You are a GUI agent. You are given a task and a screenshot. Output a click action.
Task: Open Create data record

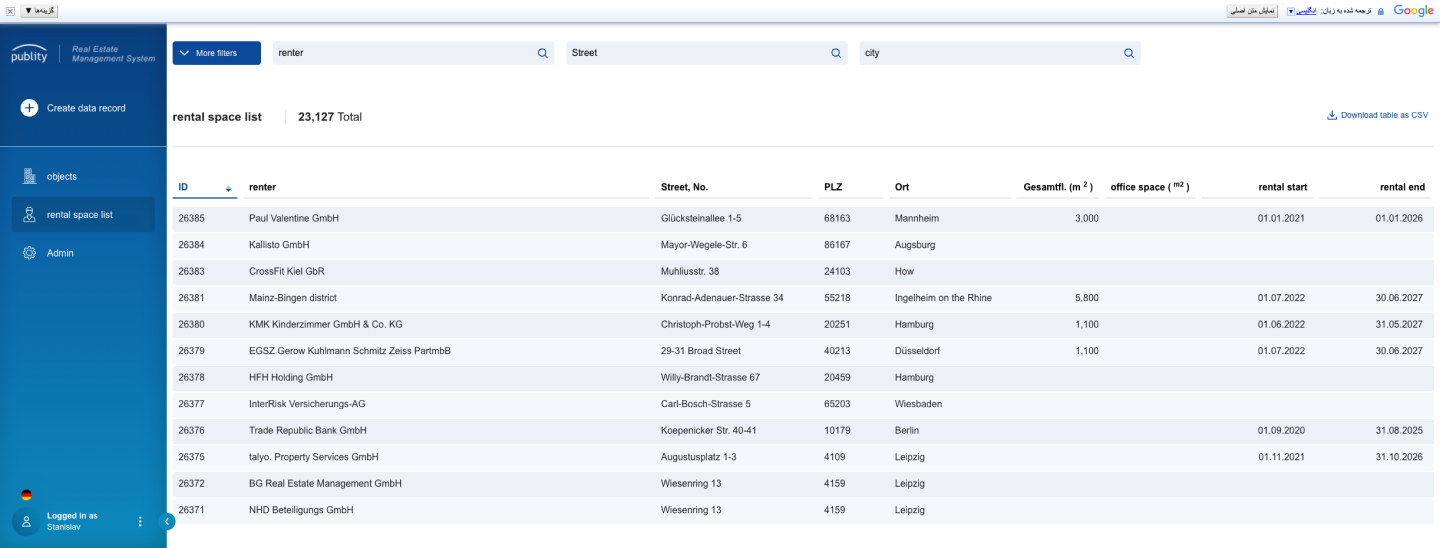73,108
